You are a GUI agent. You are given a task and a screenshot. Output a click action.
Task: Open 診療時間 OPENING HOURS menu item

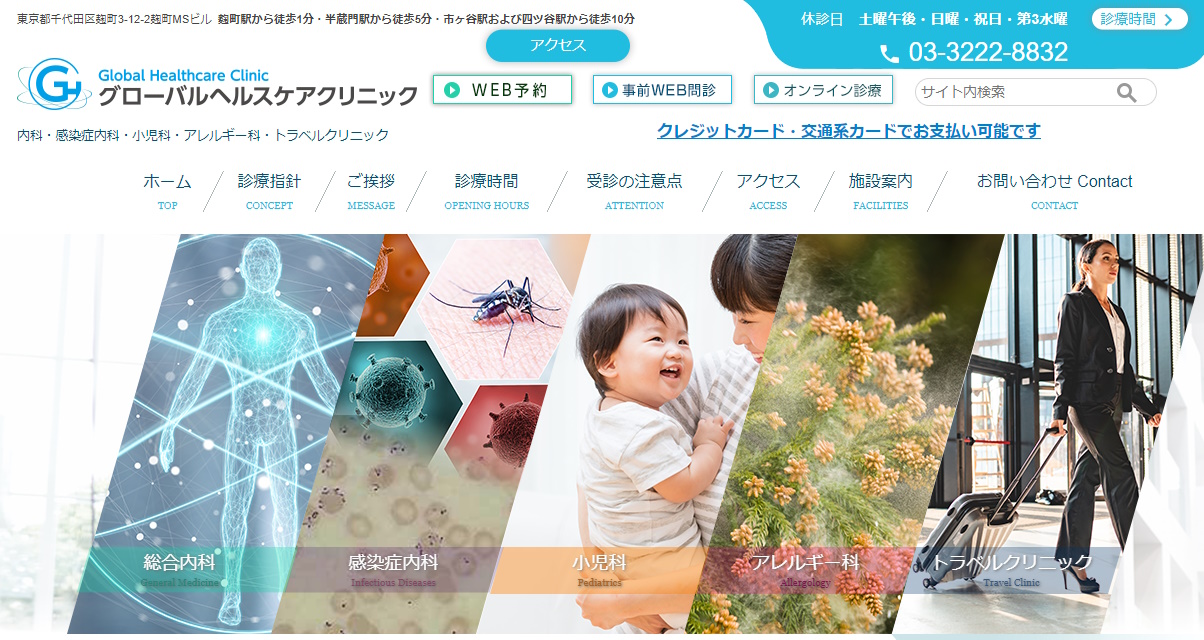pos(487,191)
